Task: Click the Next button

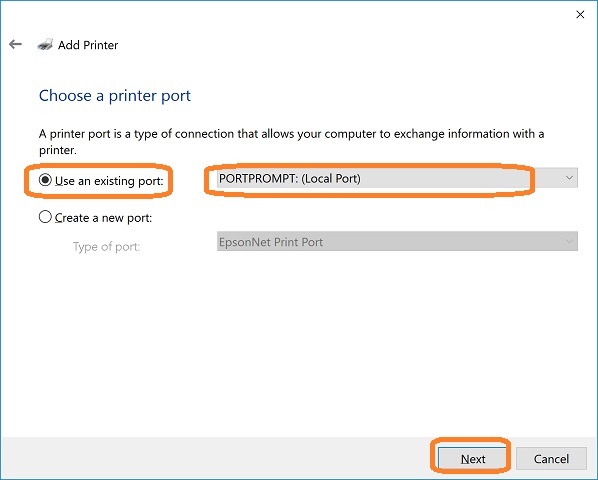Action: 473,458
